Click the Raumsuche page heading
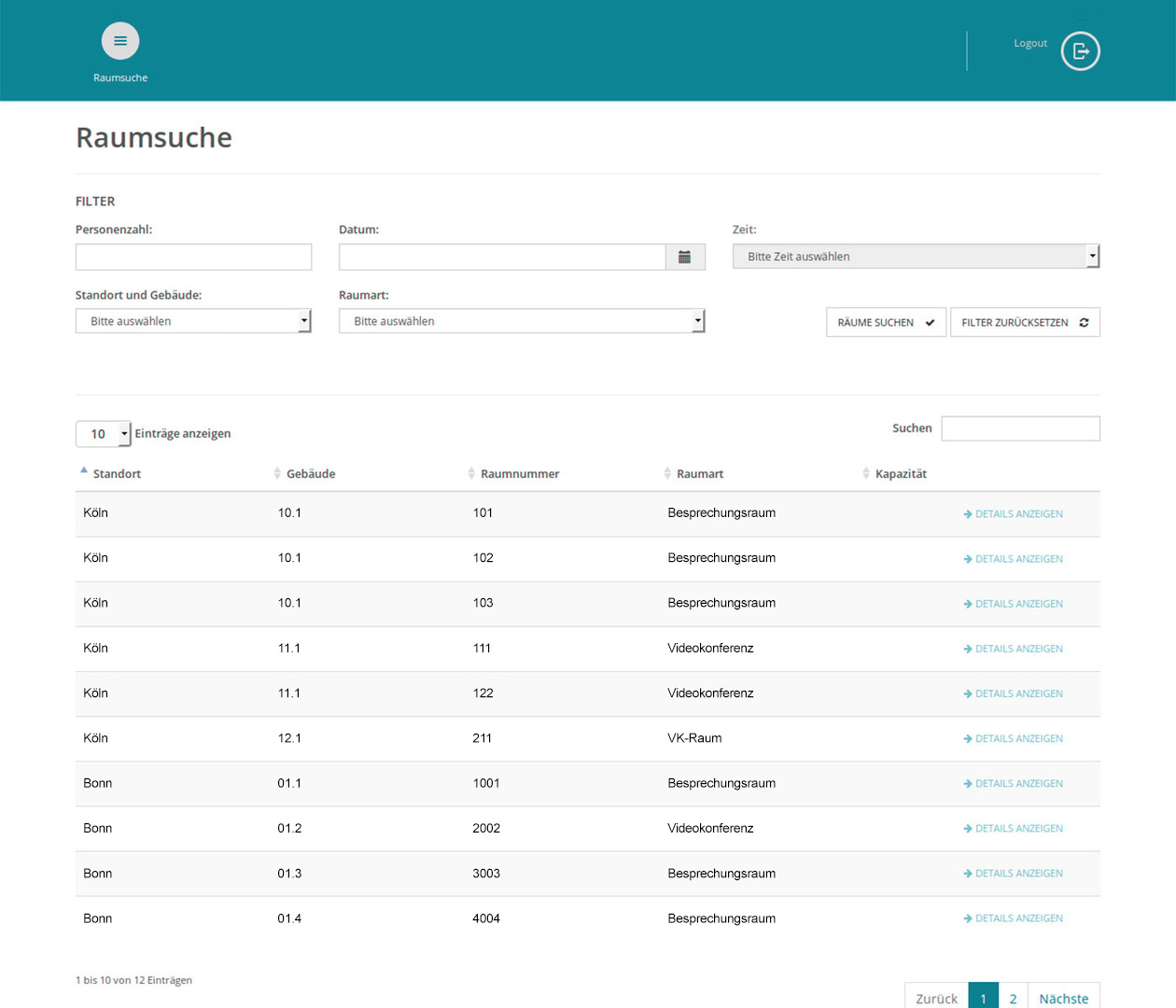The width and height of the screenshot is (1176, 1008). tap(154, 137)
